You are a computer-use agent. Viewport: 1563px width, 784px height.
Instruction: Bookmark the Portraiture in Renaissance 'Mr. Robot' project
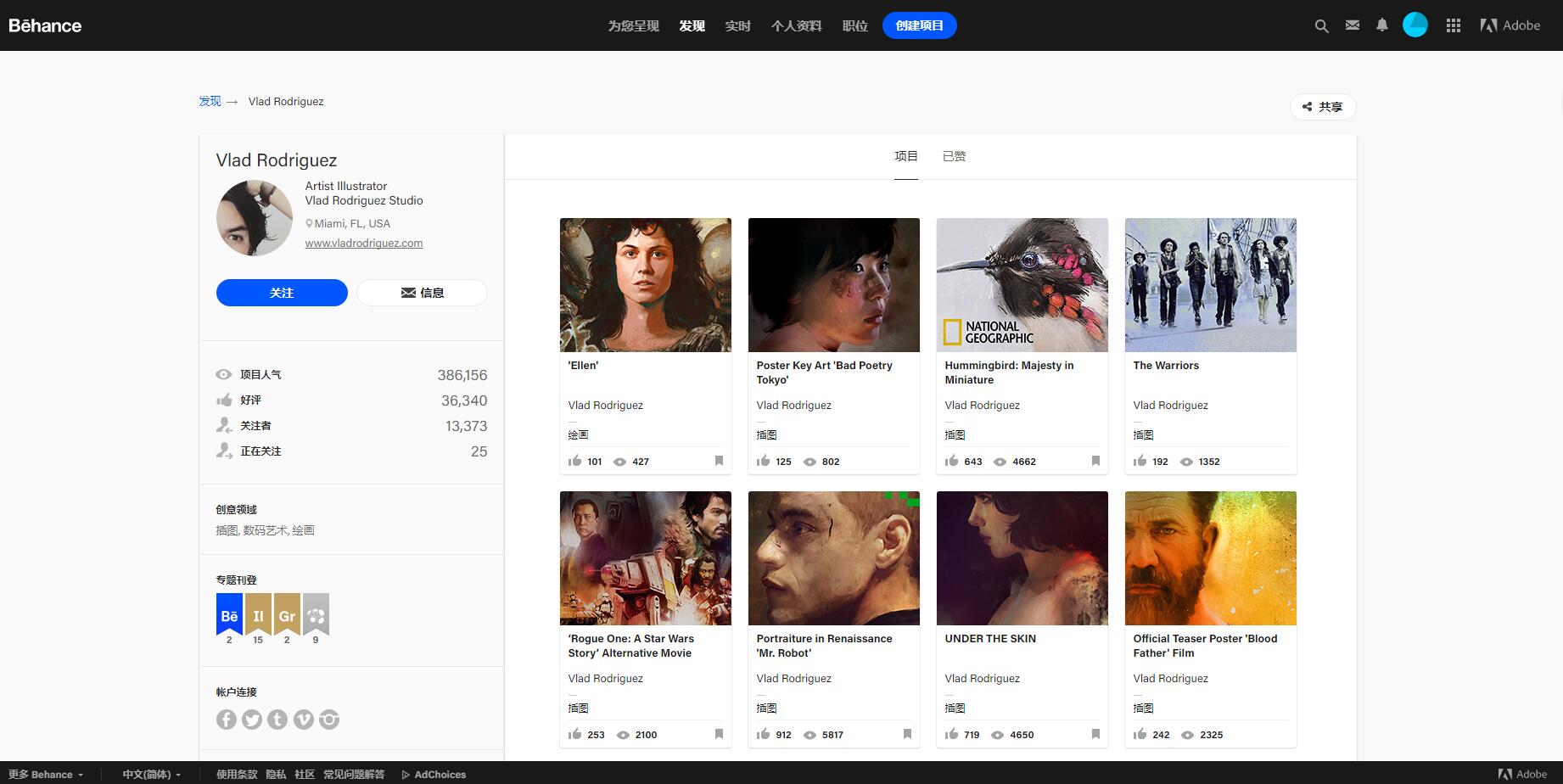(x=907, y=734)
